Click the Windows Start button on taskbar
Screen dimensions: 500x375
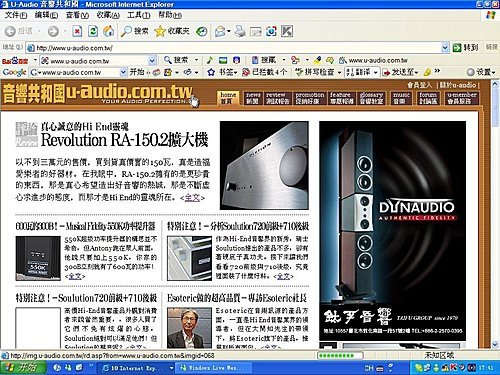(23, 368)
